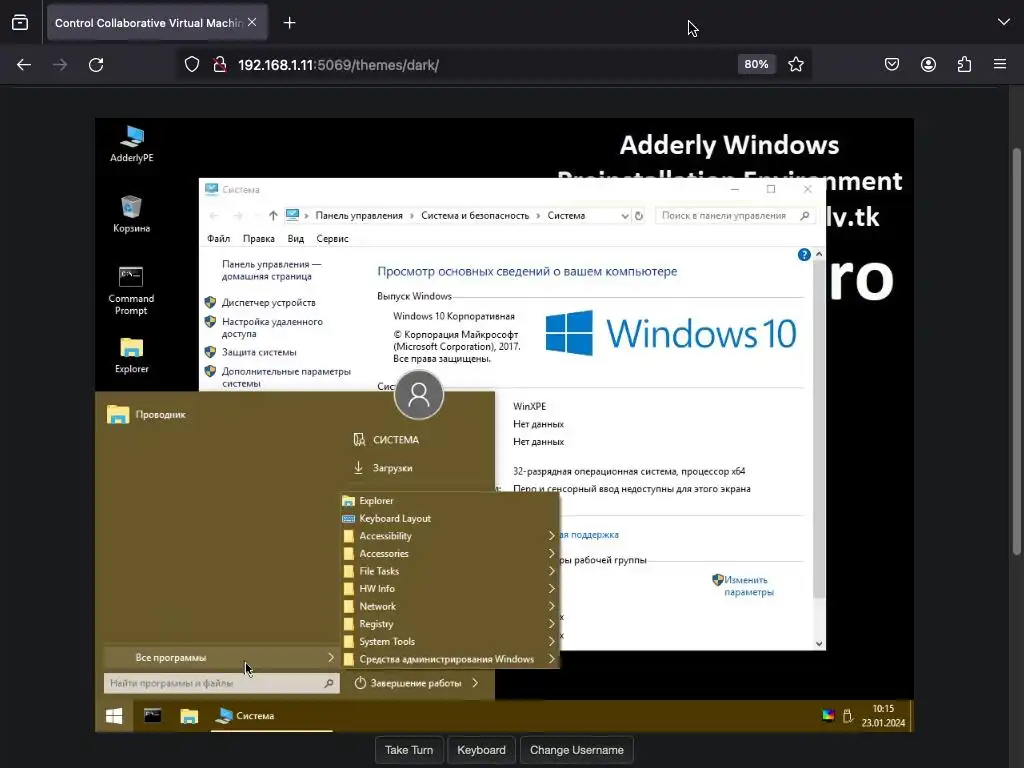Screen dimensions: 1024x768
Task: Open СИСТЕМА in the start menu
Action: click(387, 440)
